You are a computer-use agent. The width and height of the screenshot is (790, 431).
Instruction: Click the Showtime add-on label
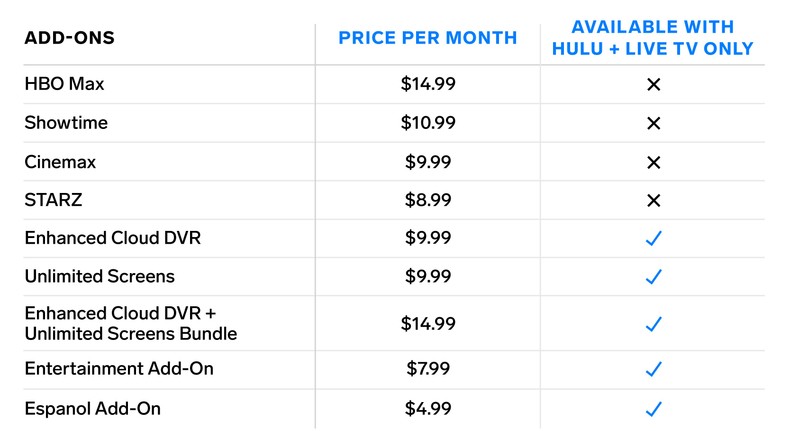pos(66,123)
